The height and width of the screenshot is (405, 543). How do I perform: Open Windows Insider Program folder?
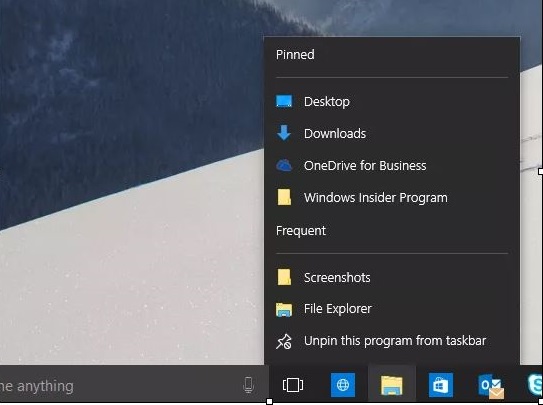click(392, 198)
